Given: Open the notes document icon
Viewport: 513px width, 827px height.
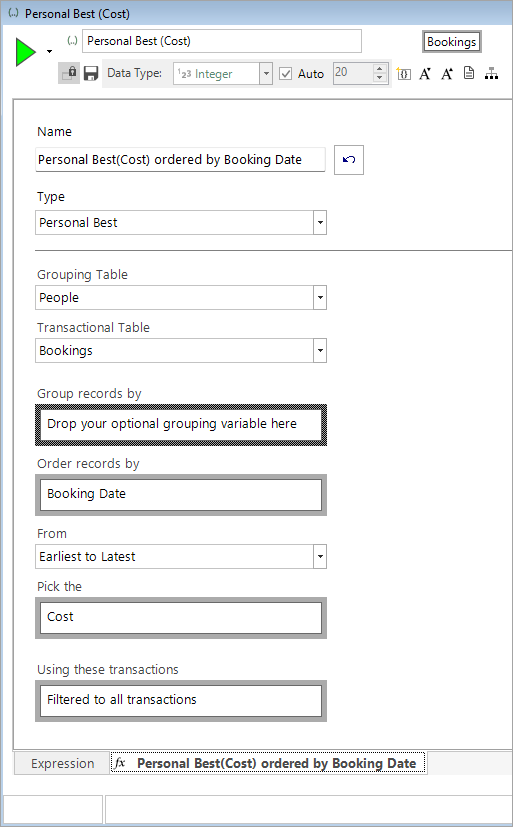Looking at the screenshot, I should (469, 73).
